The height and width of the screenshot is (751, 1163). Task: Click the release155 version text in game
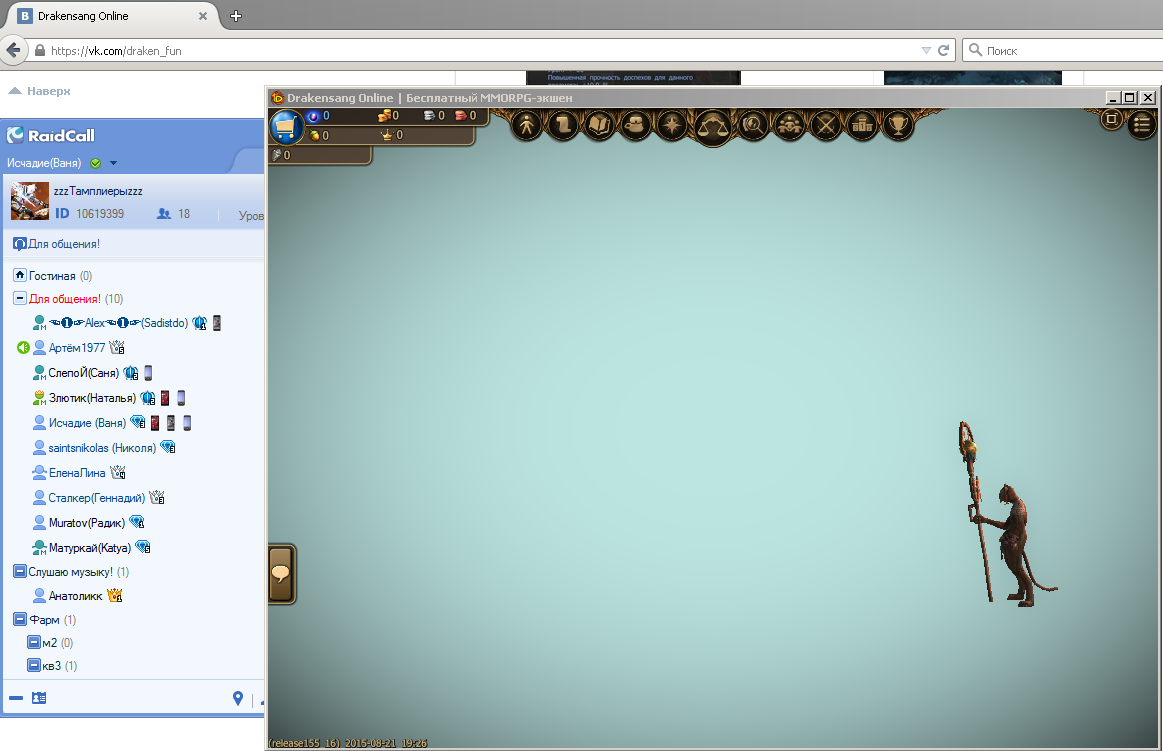pyautogui.click(x=348, y=743)
